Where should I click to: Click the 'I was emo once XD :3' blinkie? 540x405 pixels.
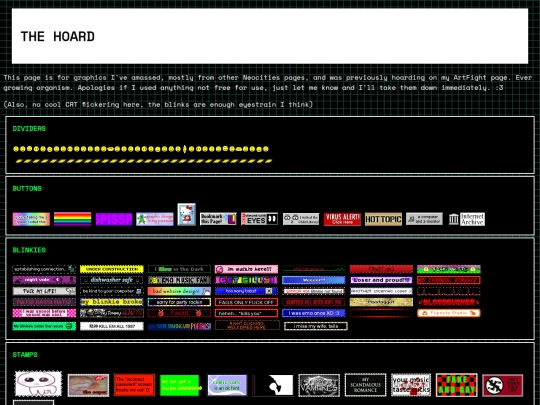tap(314, 313)
